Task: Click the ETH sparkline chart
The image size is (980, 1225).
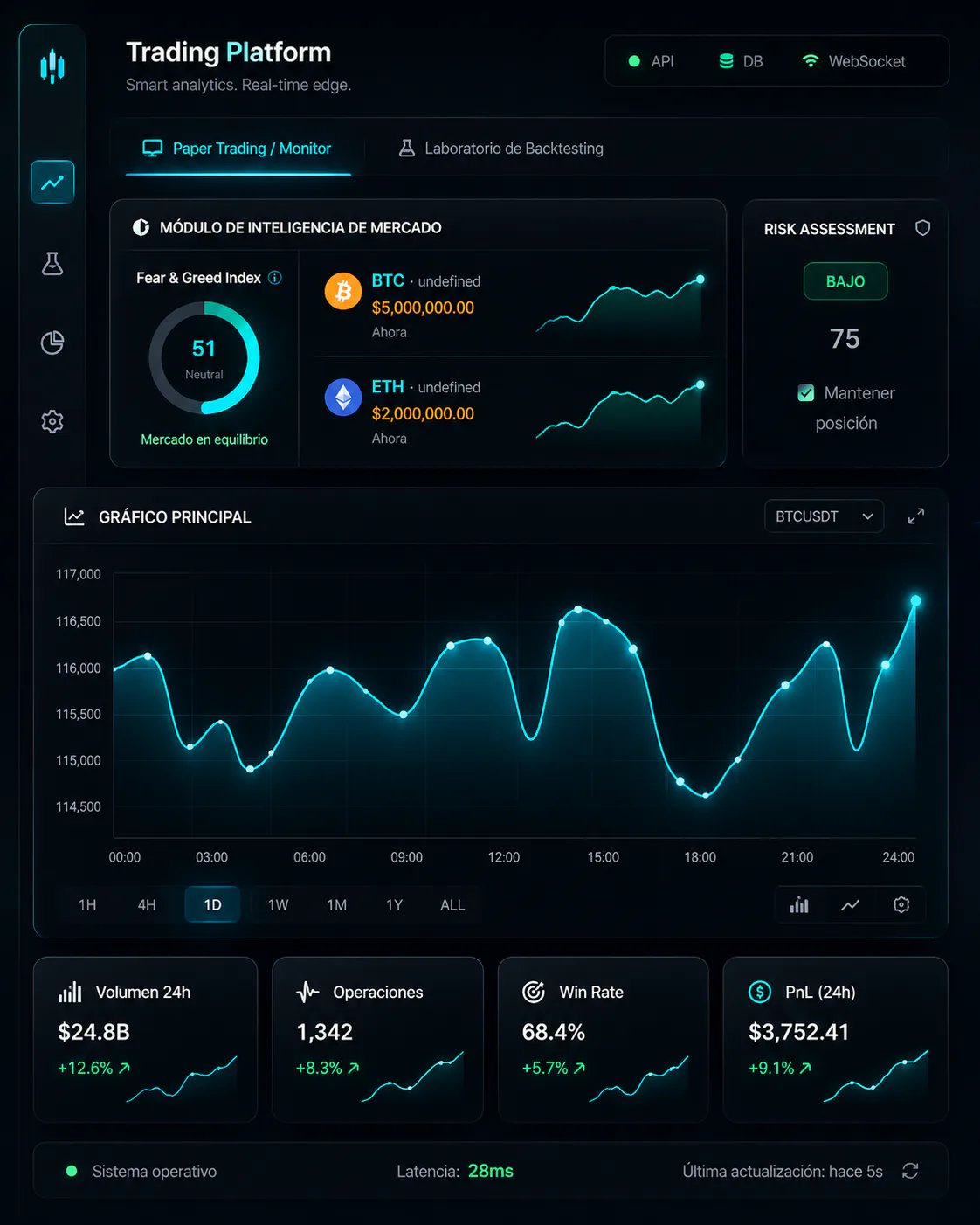Action: [620, 411]
